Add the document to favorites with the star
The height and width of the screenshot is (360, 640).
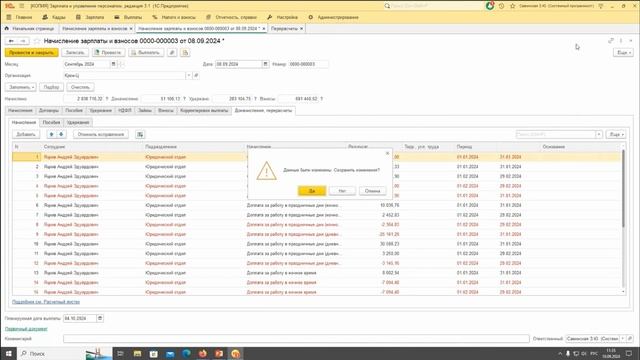(37, 41)
